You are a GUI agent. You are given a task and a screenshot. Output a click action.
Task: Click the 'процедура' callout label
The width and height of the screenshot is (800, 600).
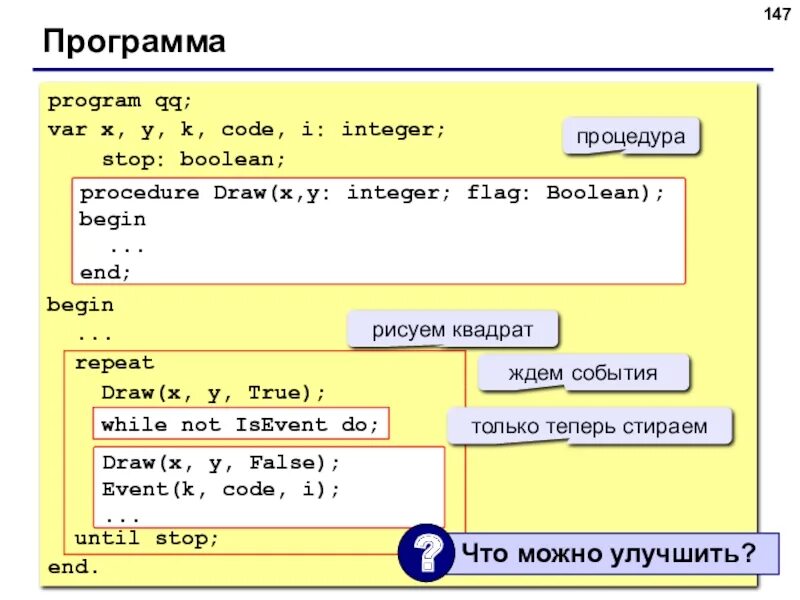coord(631,136)
